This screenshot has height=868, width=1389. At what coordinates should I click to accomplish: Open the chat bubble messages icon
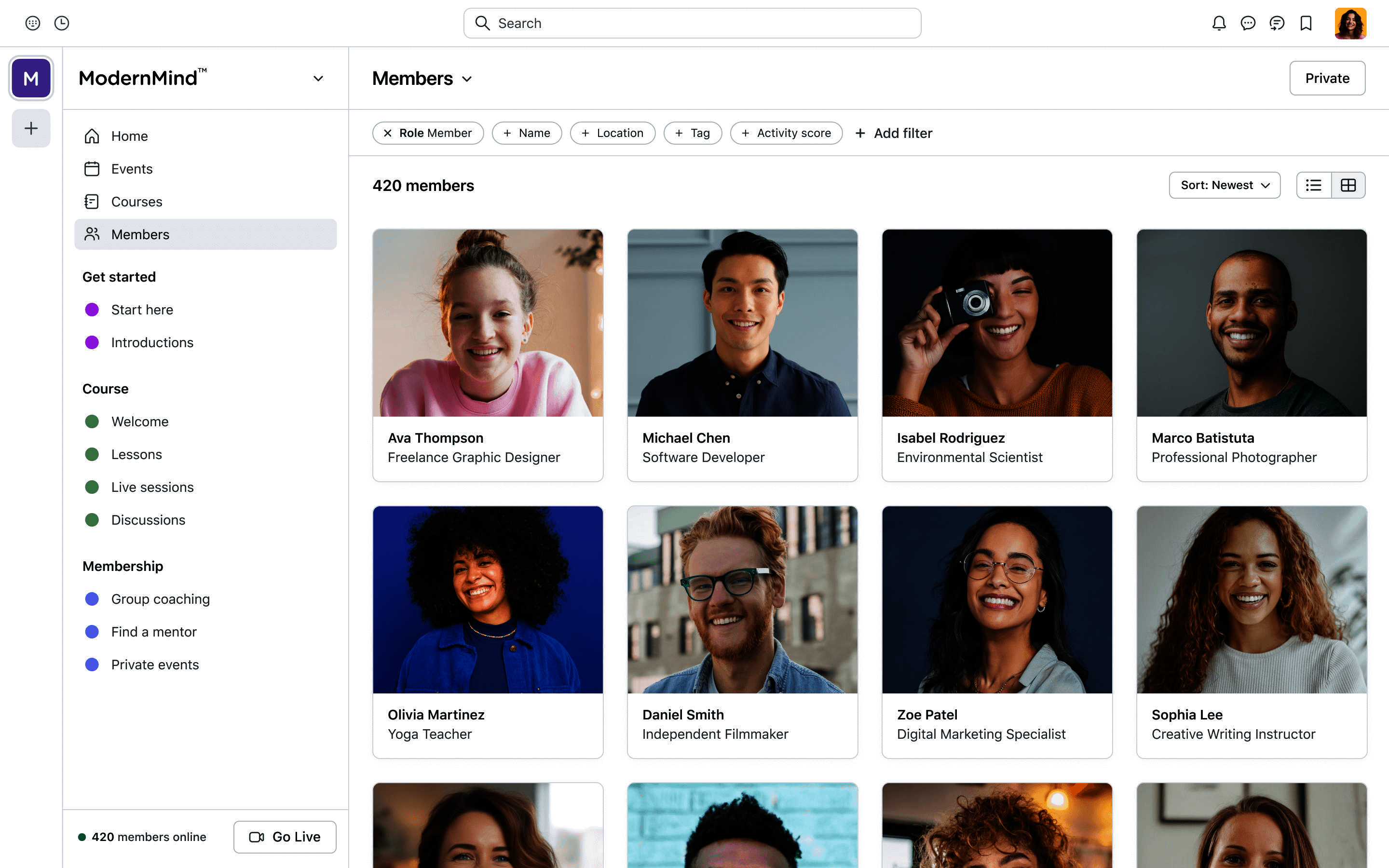click(x=1248, y=23)
